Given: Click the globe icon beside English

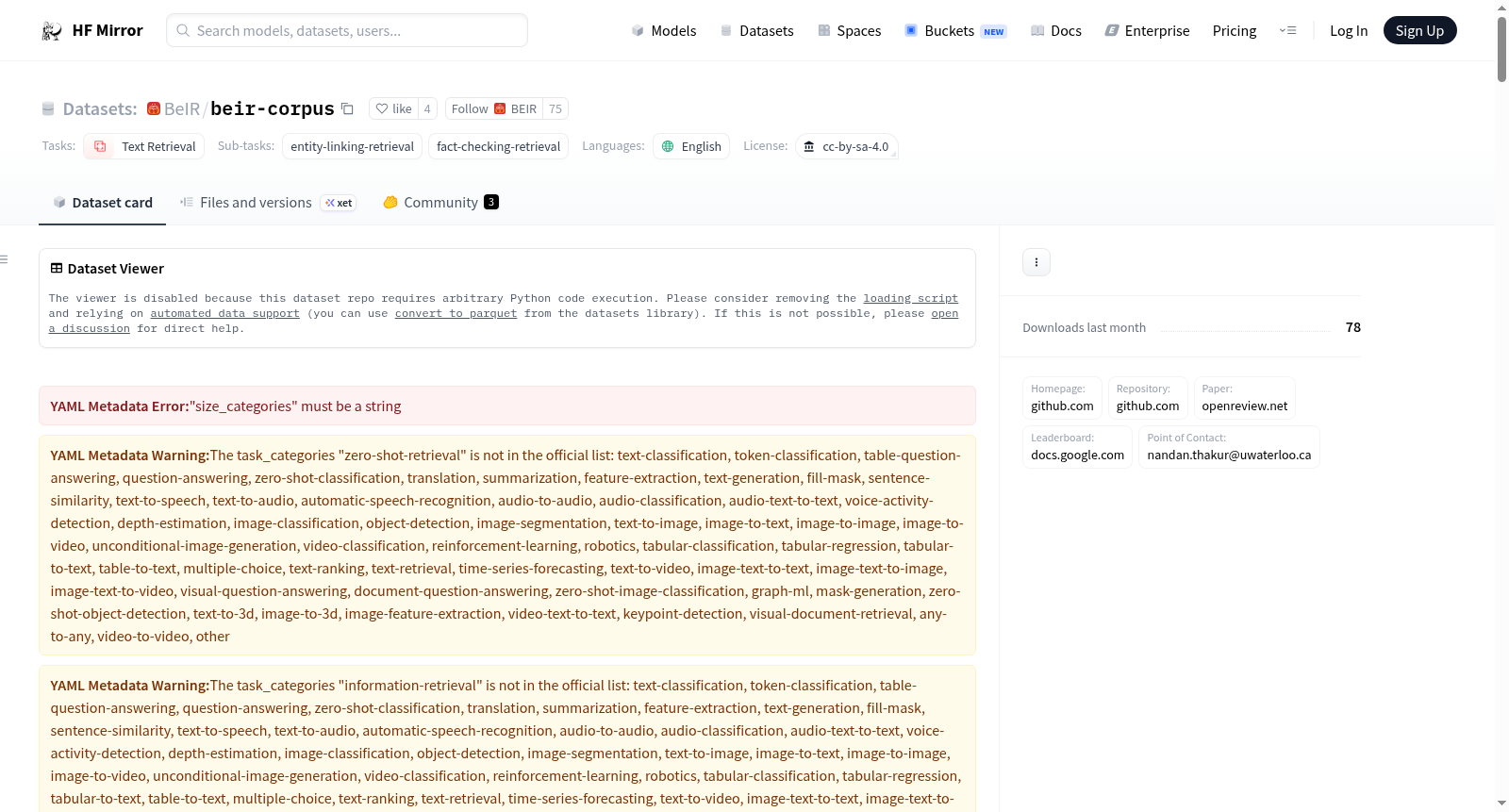Looking at the screenshot, I should (x=668, y=146).
